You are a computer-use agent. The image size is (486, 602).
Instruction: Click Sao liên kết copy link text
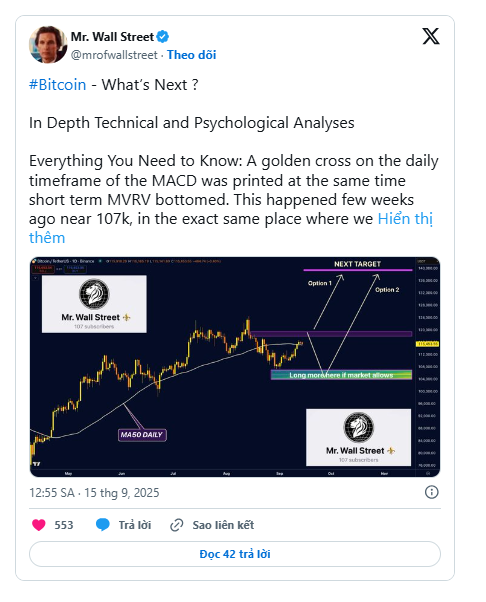coord(223,525)
